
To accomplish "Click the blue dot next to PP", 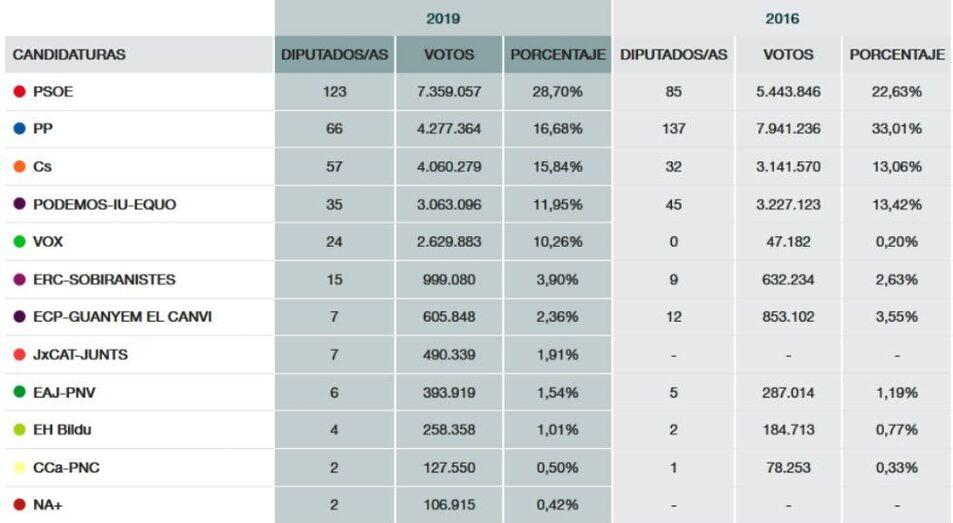I will (19, 129).
